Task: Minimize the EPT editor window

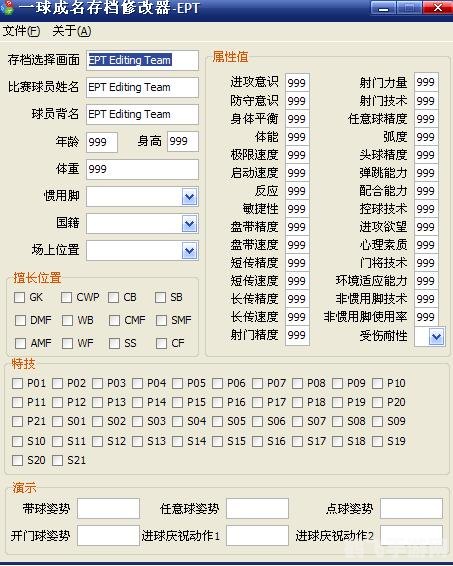Action: tap(384, 8)
